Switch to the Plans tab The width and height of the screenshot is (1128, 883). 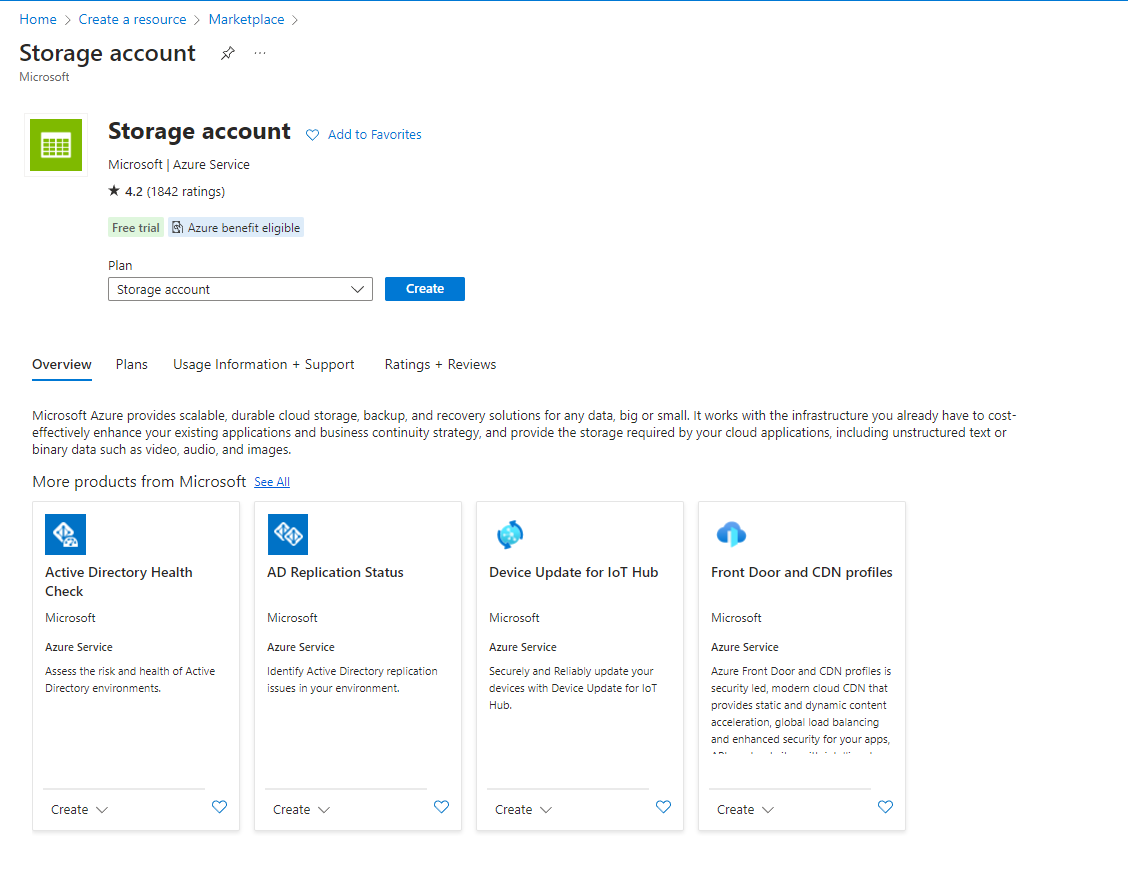point(132,364)
